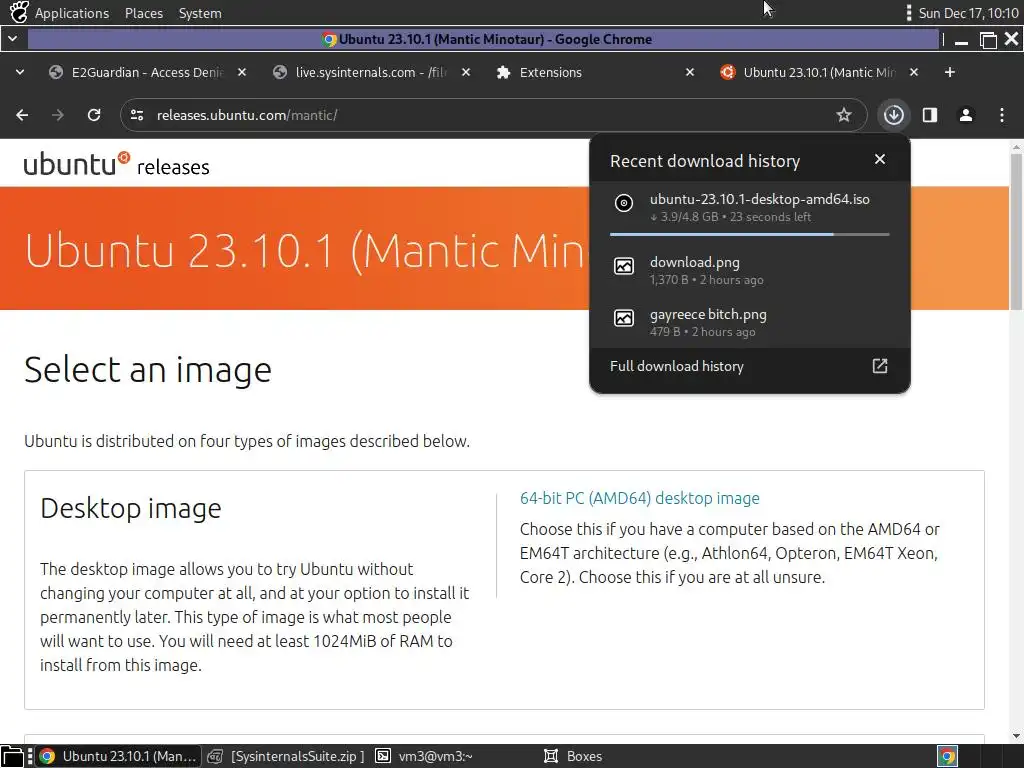Close the E2Guardian tab
This screenshot has height=768, width=1024.
pyautogui.click(x=242, y=72)
